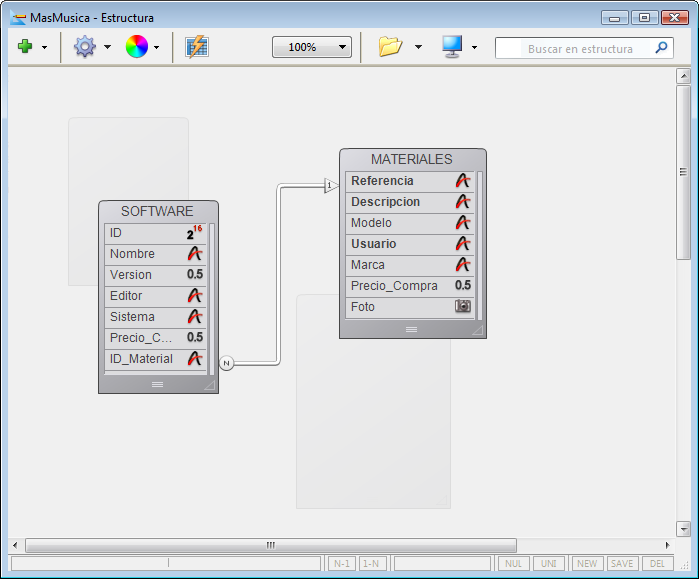Image resolution: width=699 pixels, height=579 pixels.
Task: Click the gear settings icon
Action: point(85,47)
